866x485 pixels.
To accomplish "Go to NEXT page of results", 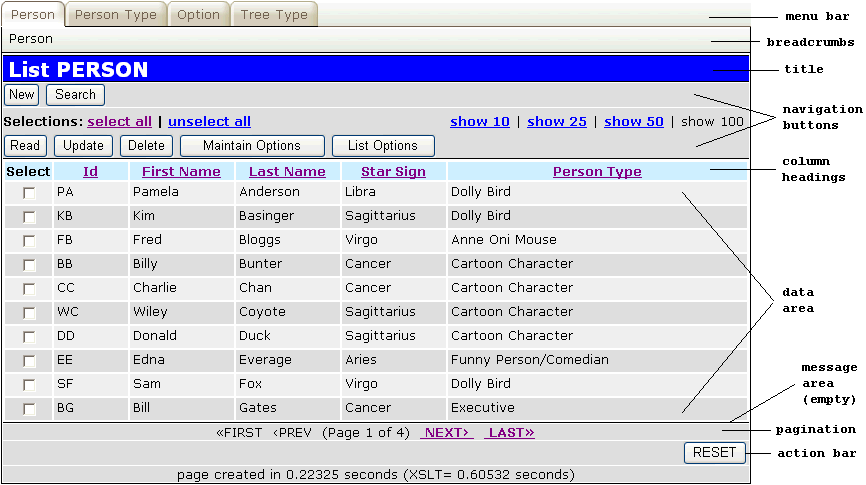I will 446,433.
